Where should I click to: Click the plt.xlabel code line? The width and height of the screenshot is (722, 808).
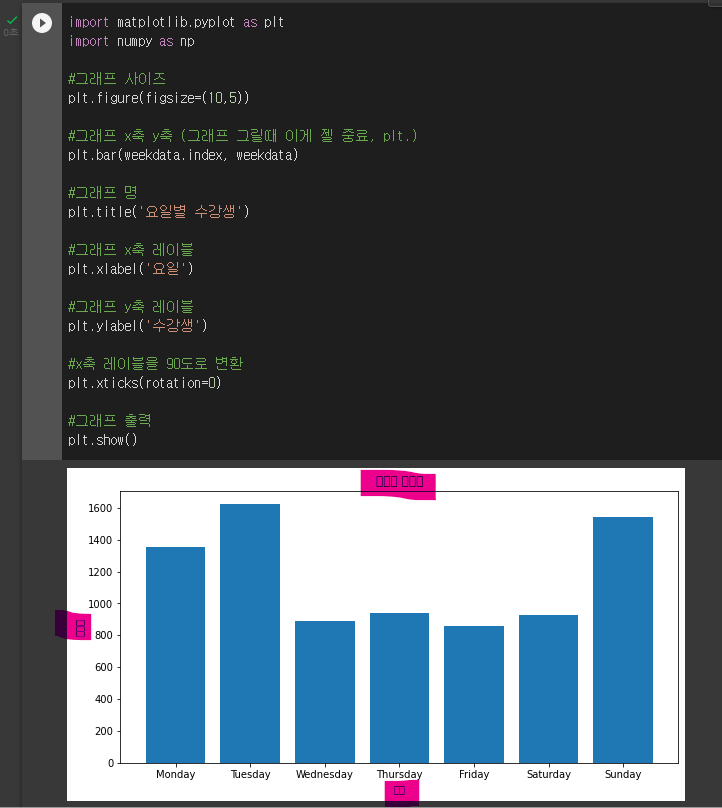click(x=131, y=269)
